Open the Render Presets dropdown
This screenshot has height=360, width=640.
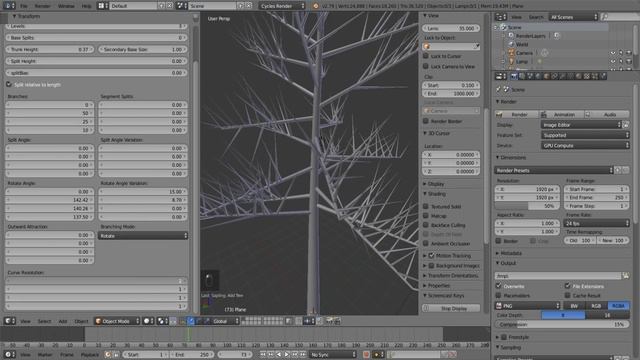pyautogui.click(x=554, y=170)
